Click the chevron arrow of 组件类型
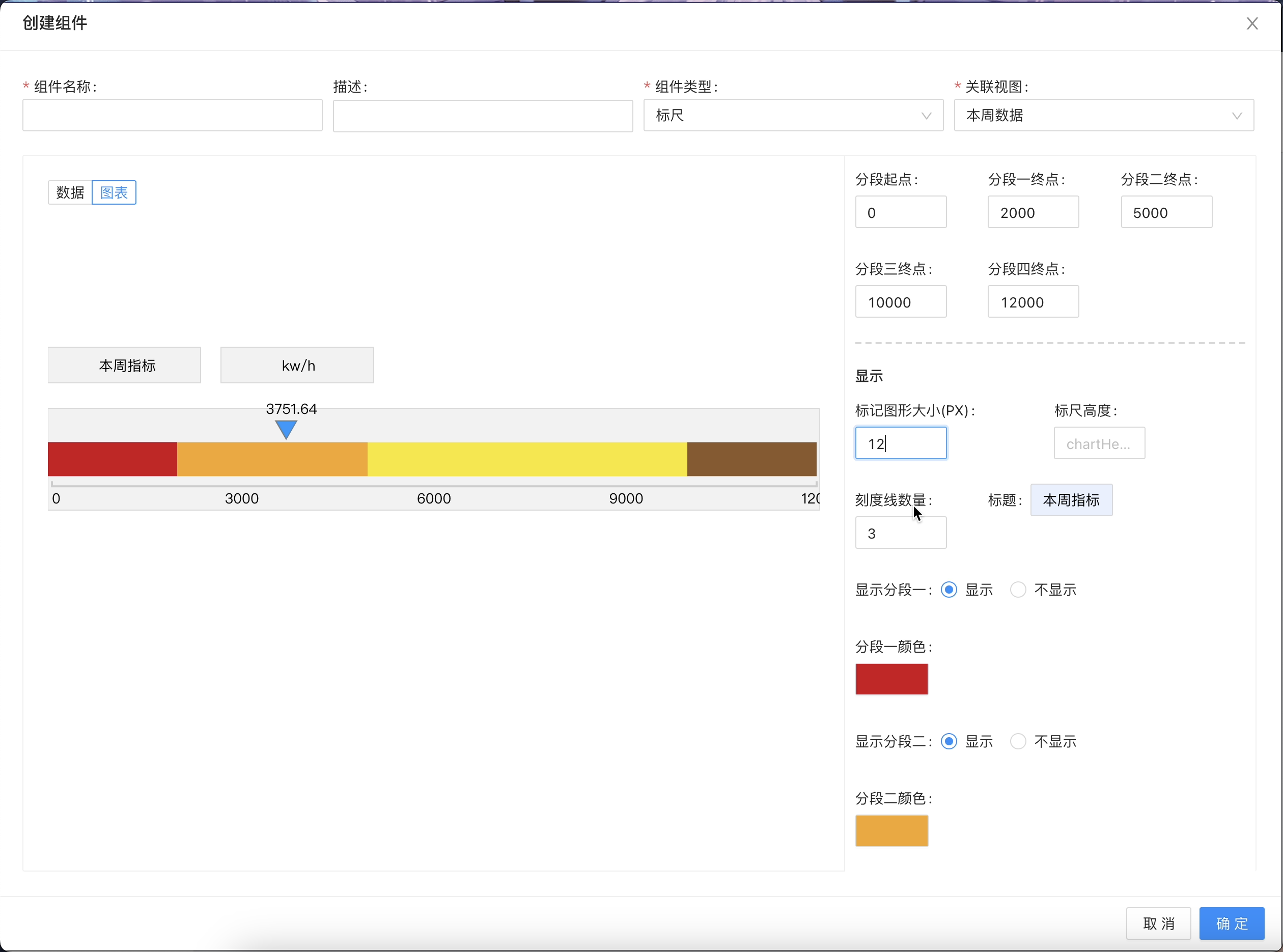The image size is (1283, 952). click(926, 116)
